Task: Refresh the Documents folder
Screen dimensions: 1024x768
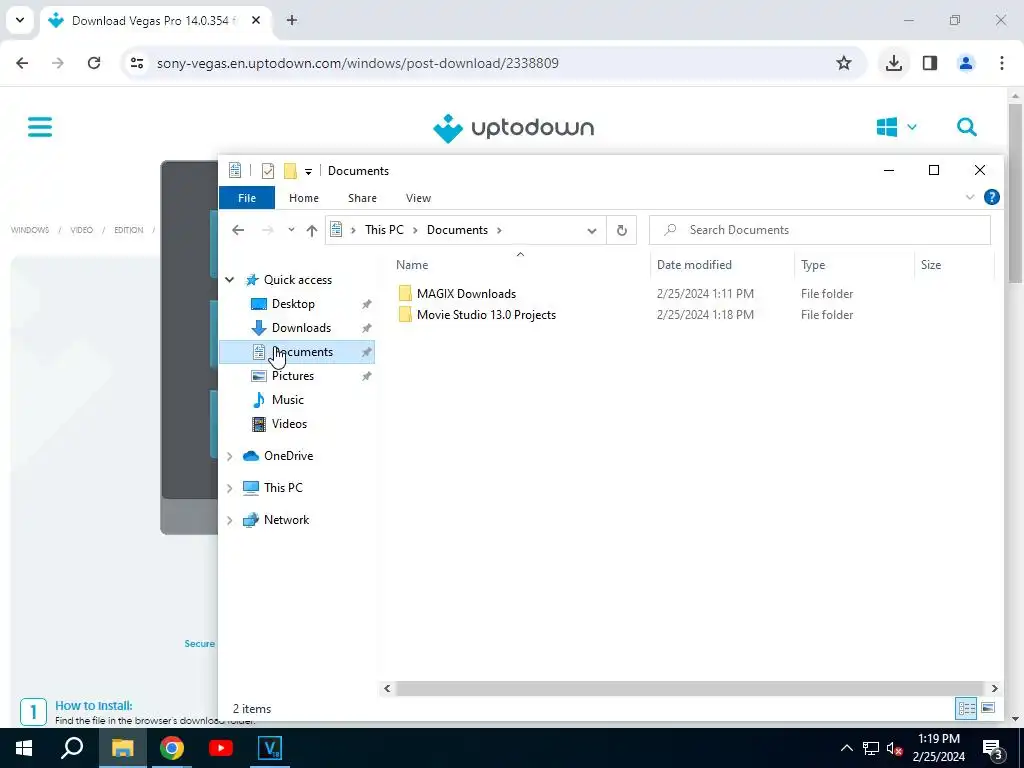Action: tap(622, 231)
